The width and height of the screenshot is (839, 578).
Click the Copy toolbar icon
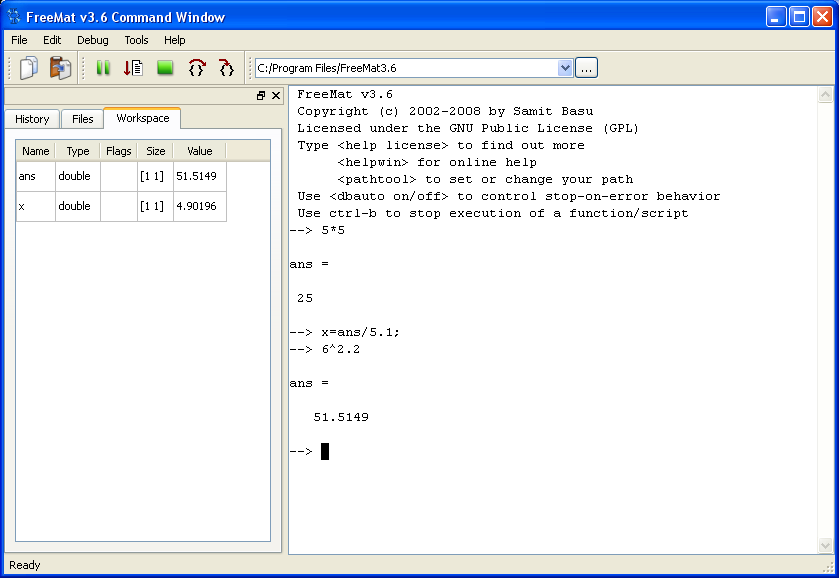coord(29,68)
